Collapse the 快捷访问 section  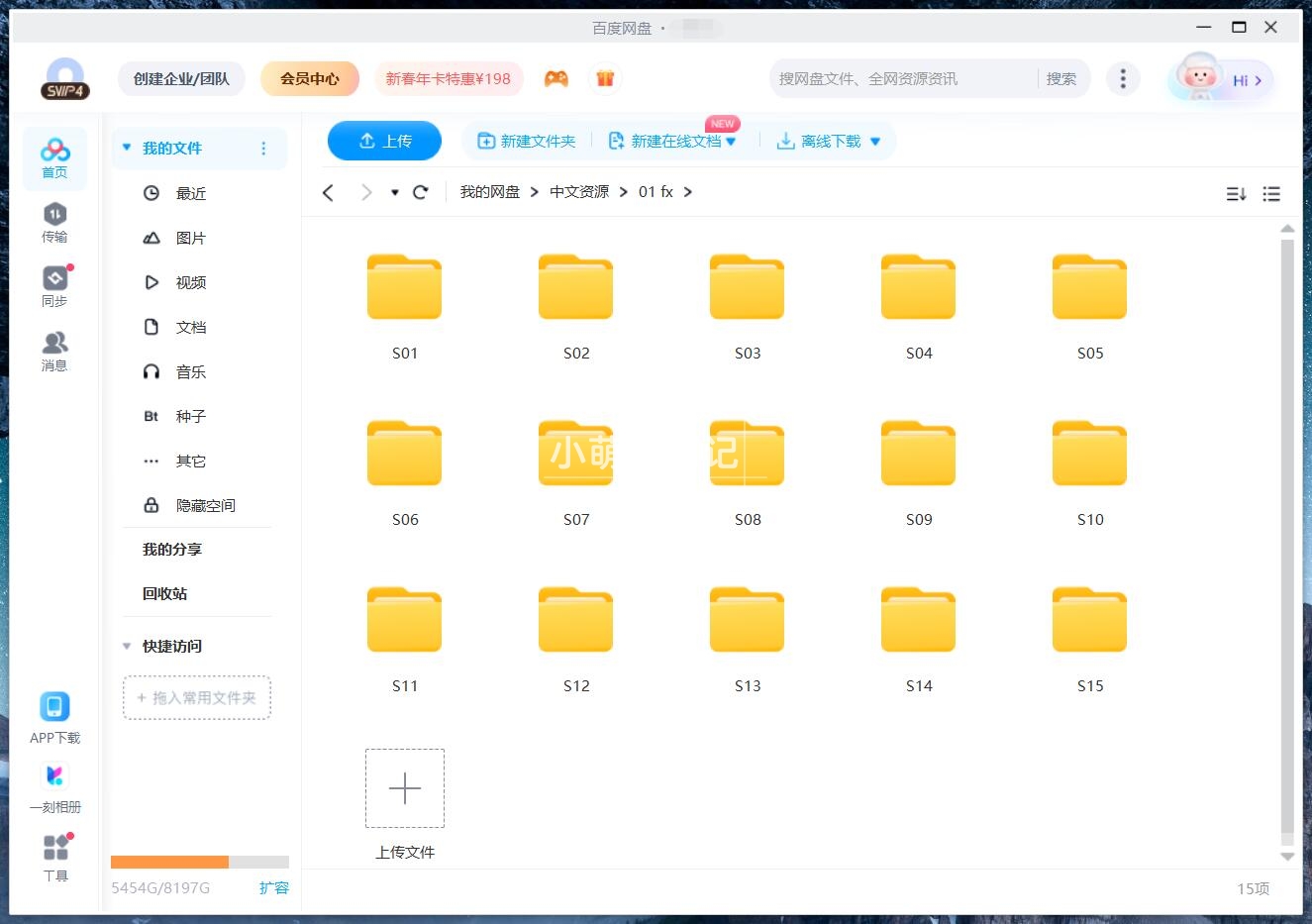[x=126, y=646]
